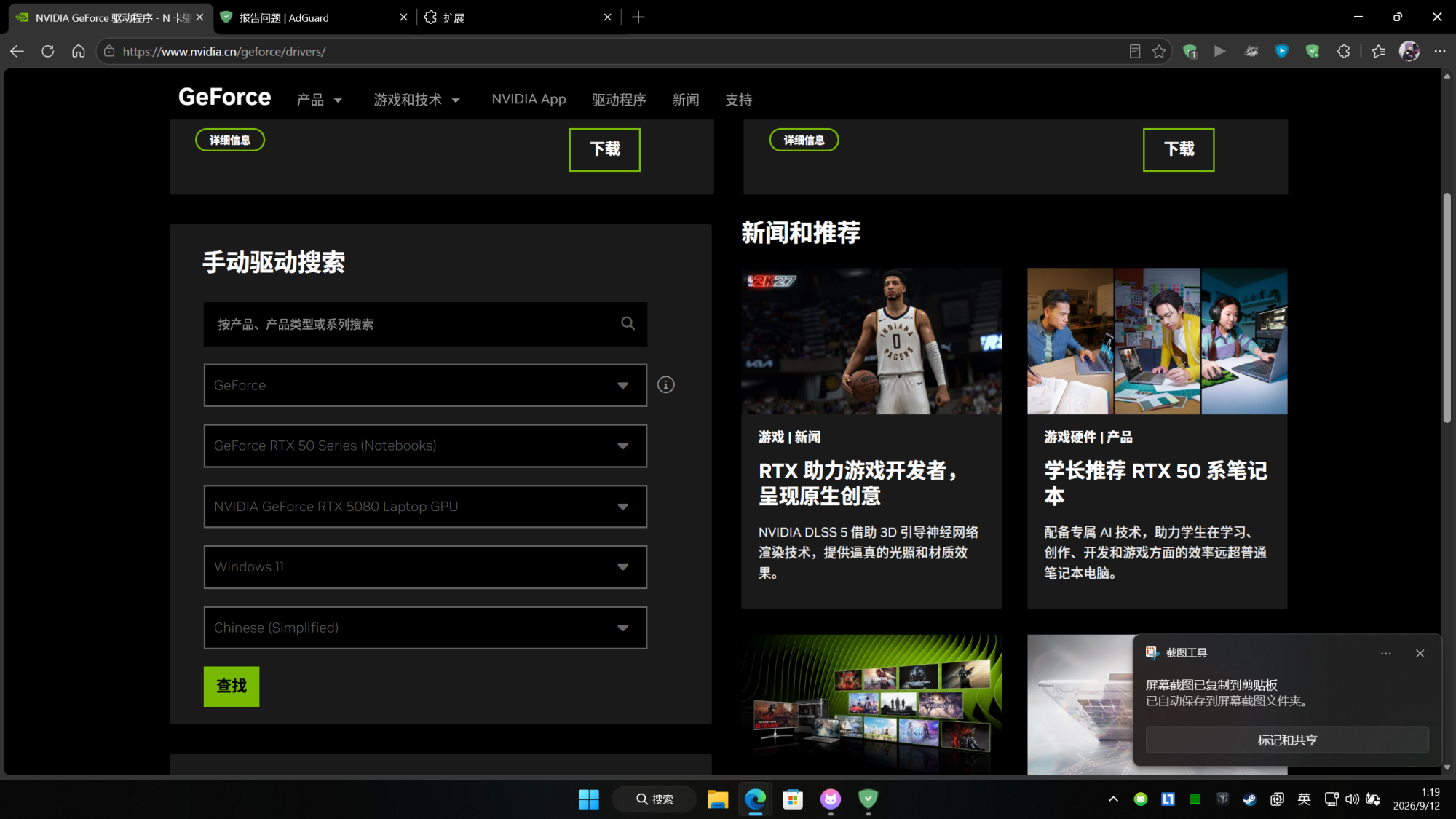1456x819 pixels.
Task: Open the browser profile avatar
Action: (x=1409, y=51)
